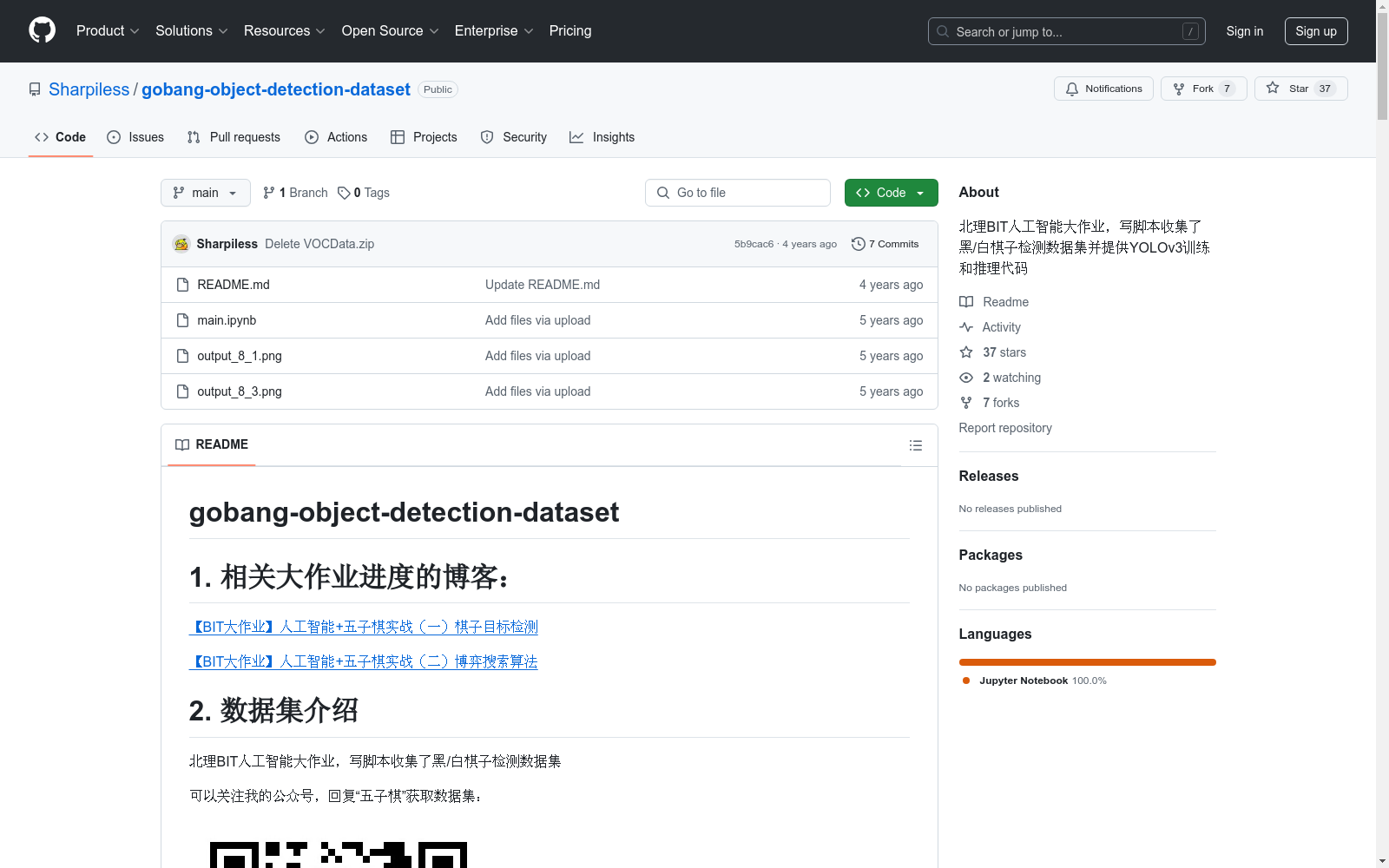View the Insights tab
Screen dimensions: 1389x868
click(602, 137)
